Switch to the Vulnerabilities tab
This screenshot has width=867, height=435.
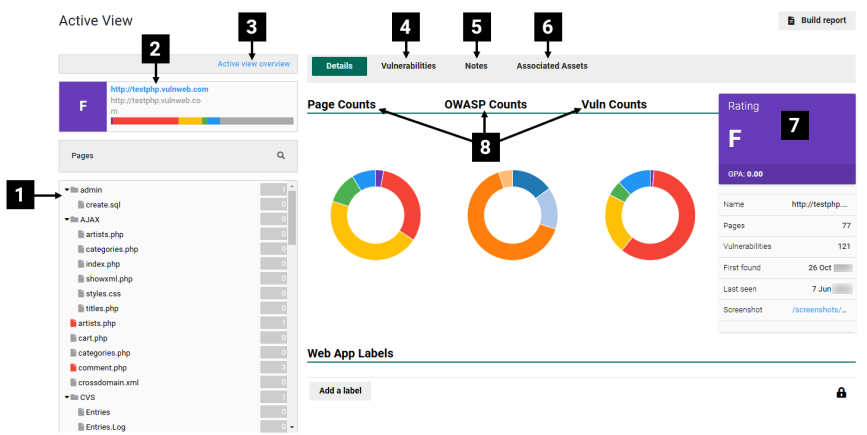point(408,66)
